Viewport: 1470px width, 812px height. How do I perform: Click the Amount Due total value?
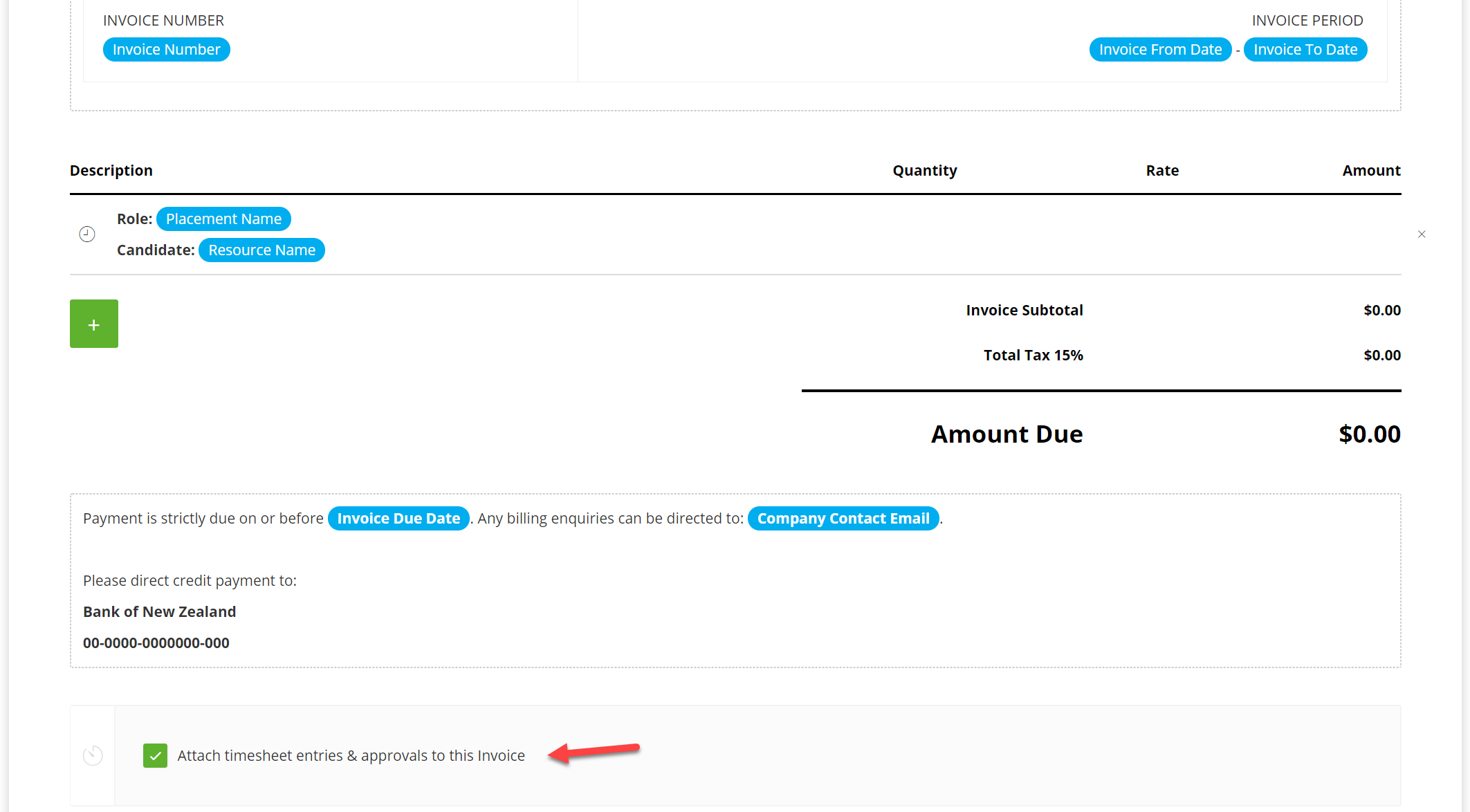pos(1370,434)
